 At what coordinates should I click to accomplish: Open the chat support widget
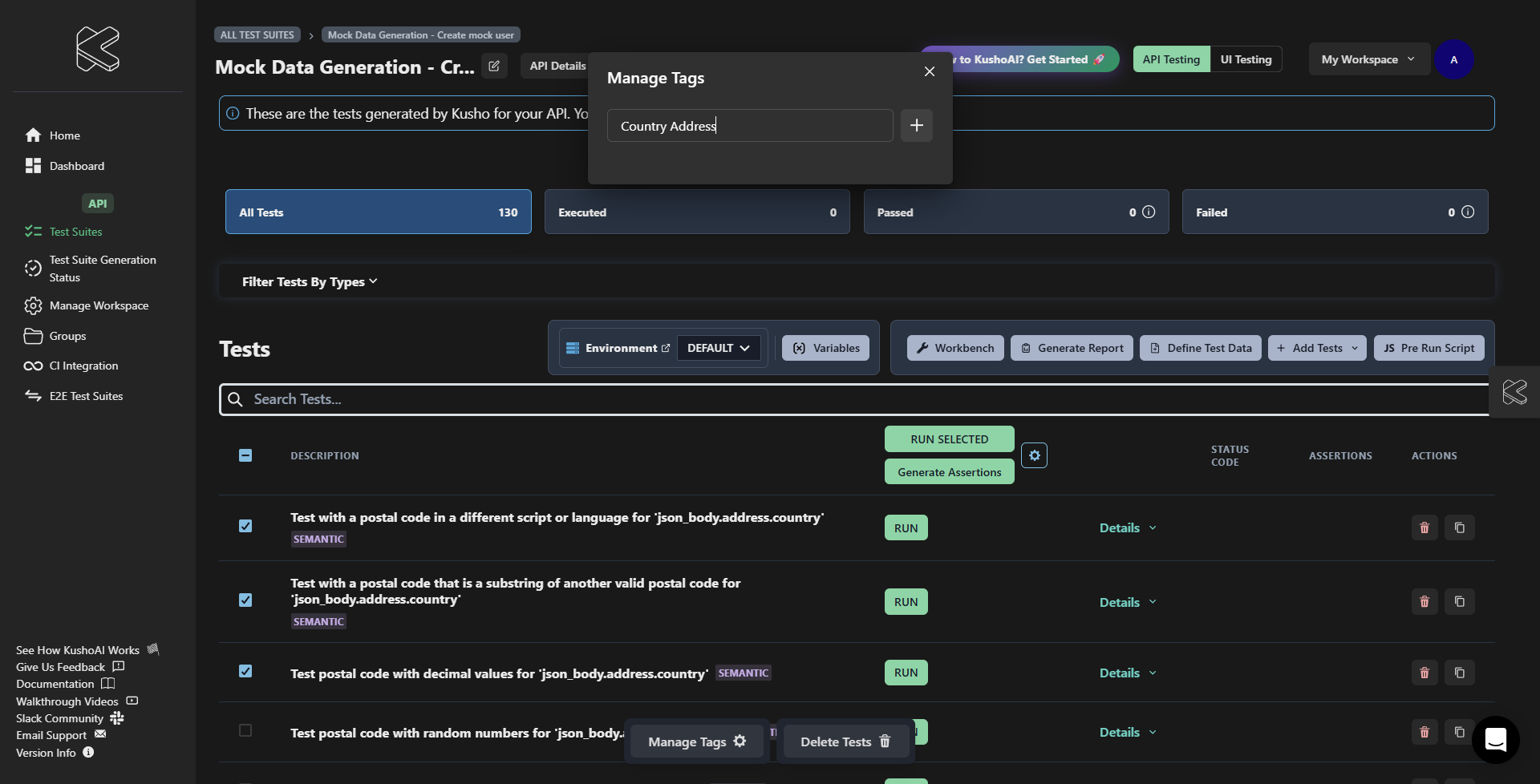point(1495,739)
